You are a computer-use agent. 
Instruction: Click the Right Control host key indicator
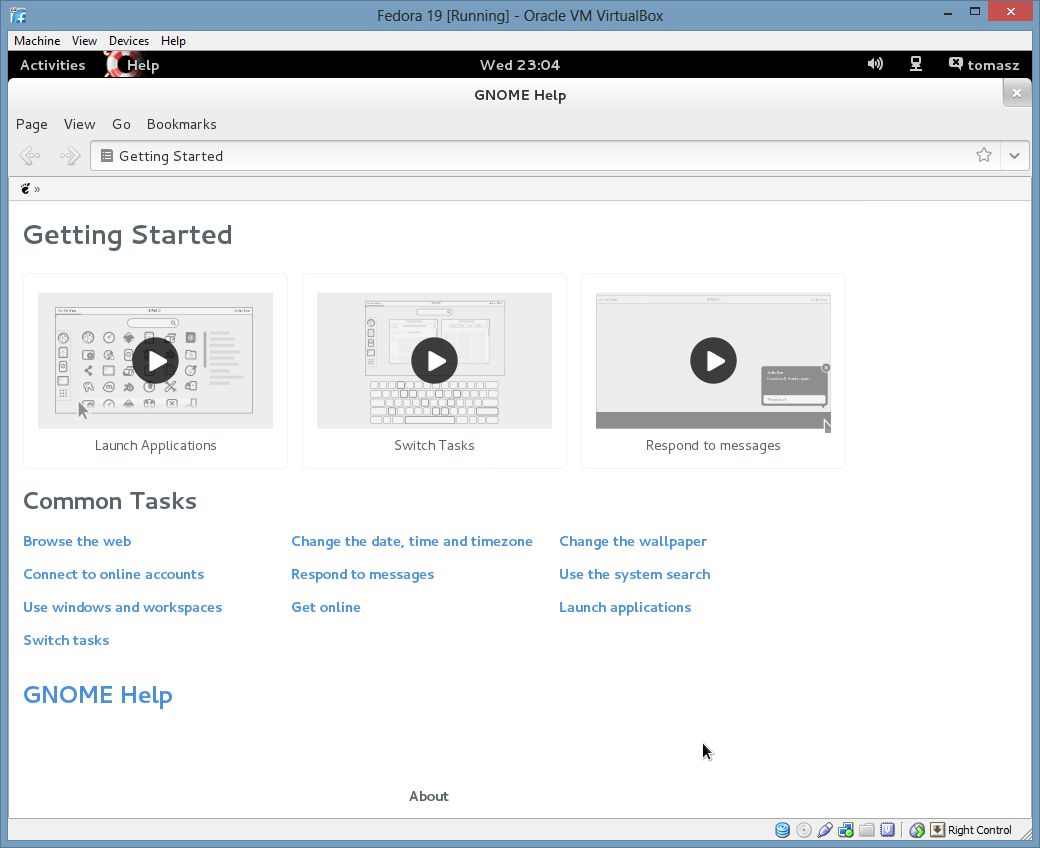[972, 830]
